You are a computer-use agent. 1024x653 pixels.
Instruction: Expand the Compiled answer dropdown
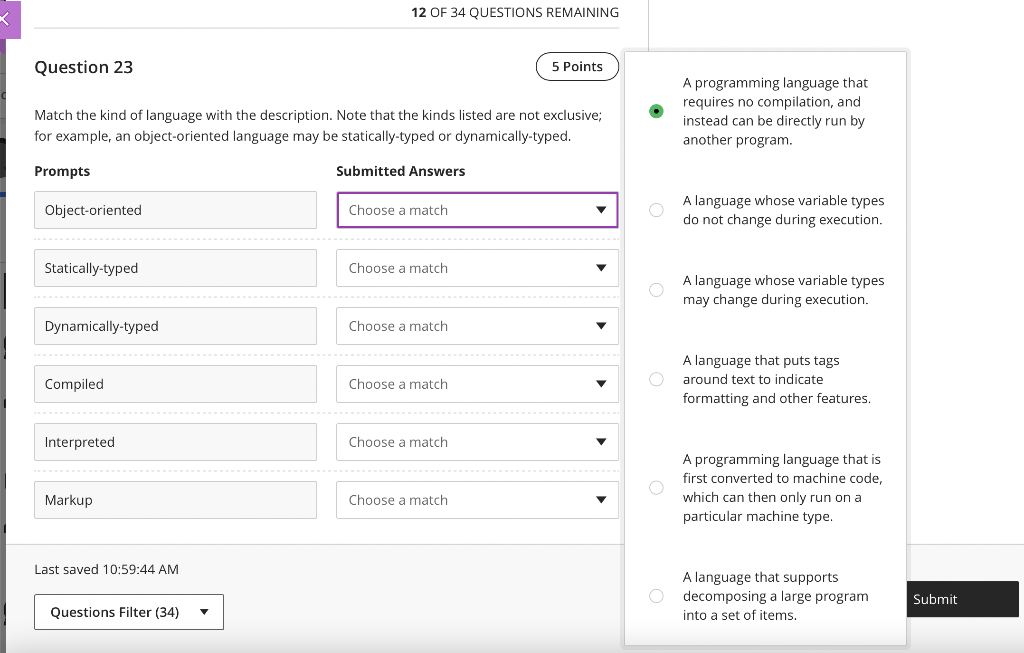477,384
